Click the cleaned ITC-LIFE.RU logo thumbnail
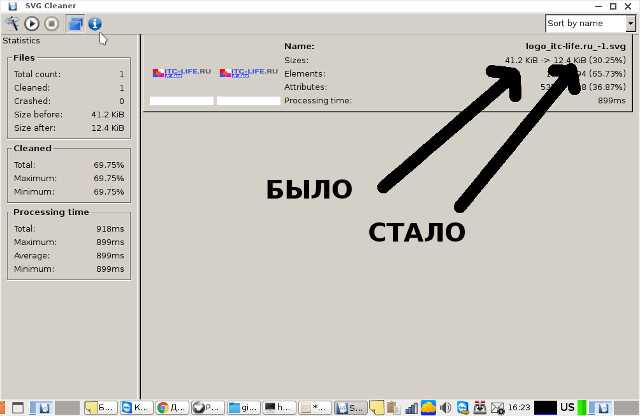This screenshot has width=640, height=416. pos(249,73)
